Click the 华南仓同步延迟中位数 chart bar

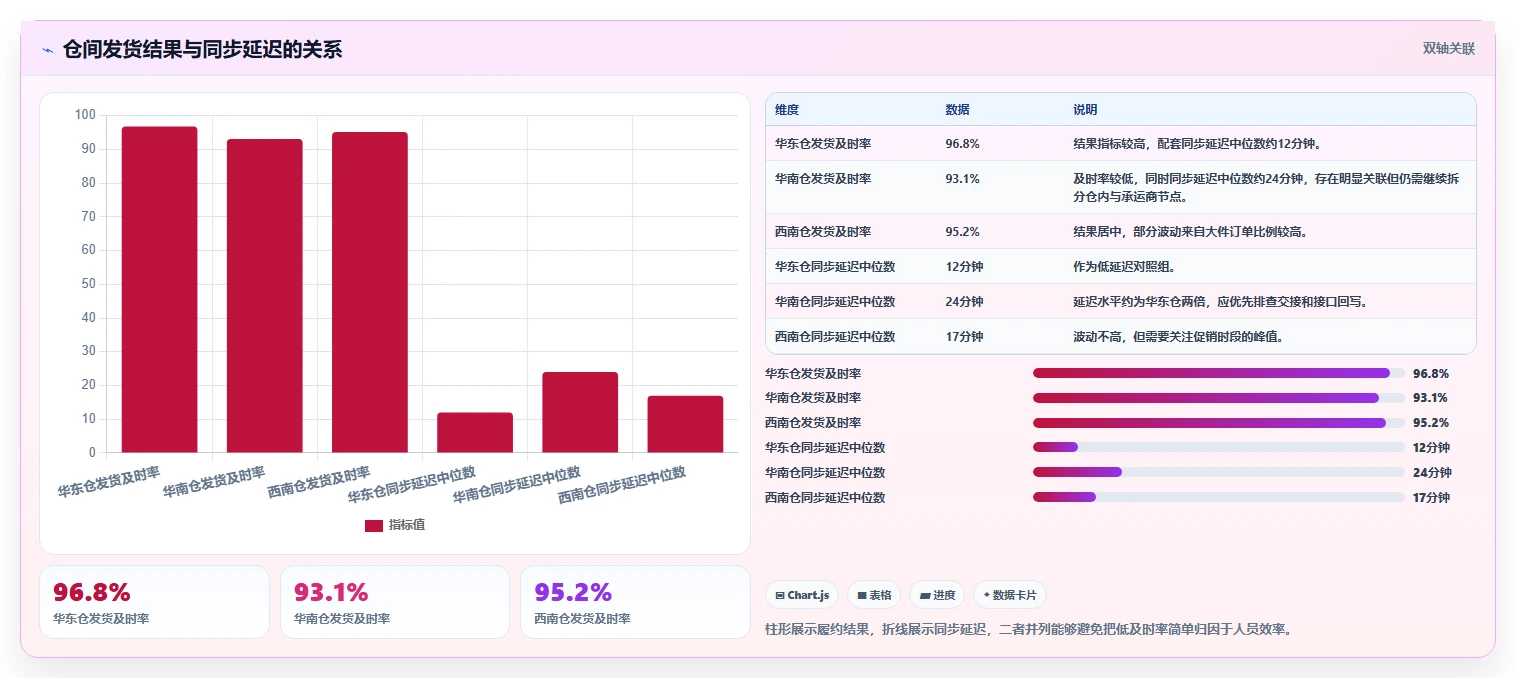coord(580,412)
